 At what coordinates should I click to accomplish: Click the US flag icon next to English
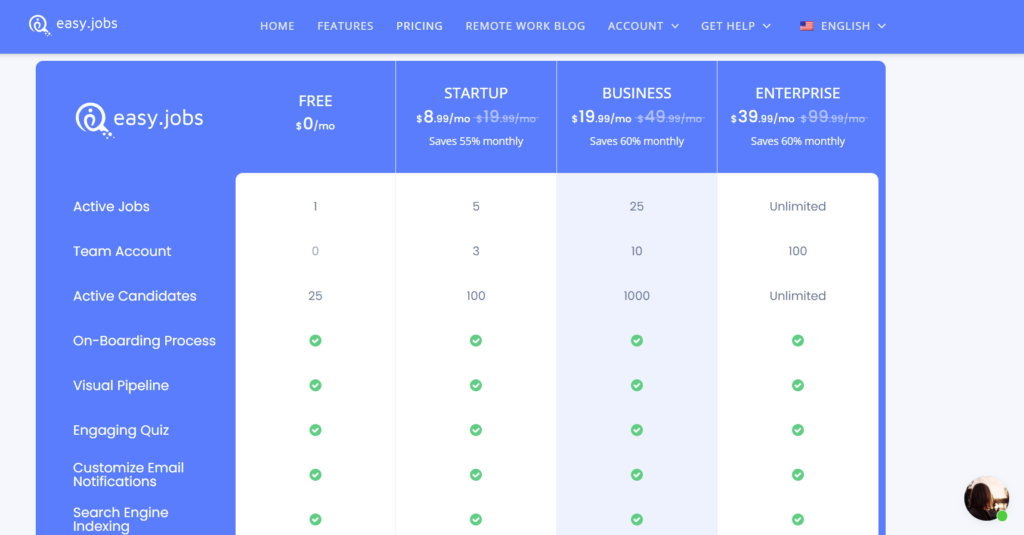[x=807, y=26]
